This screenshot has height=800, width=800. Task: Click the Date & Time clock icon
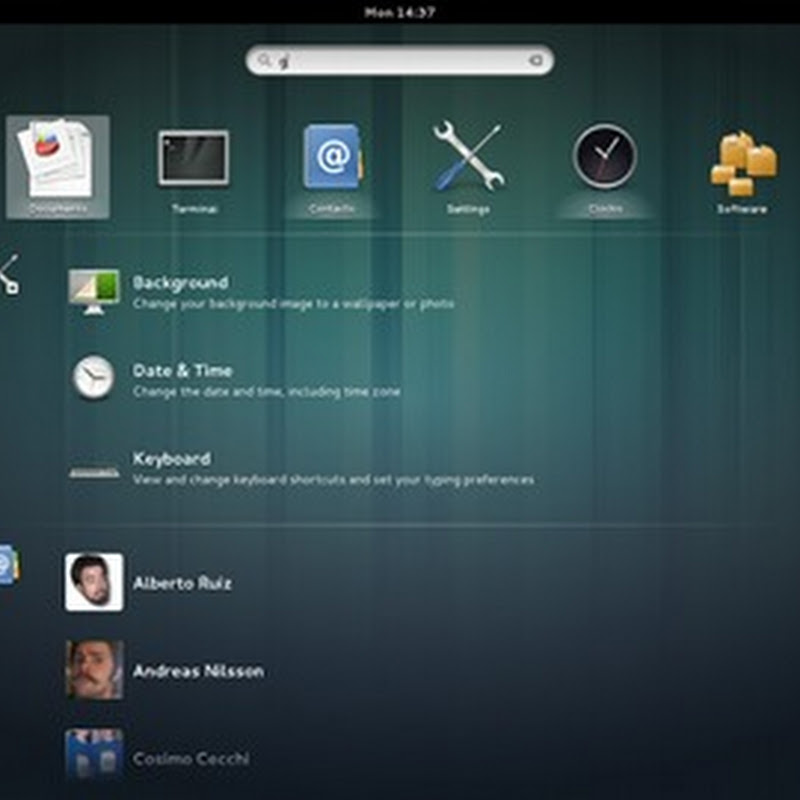click(x=93, y=378)
